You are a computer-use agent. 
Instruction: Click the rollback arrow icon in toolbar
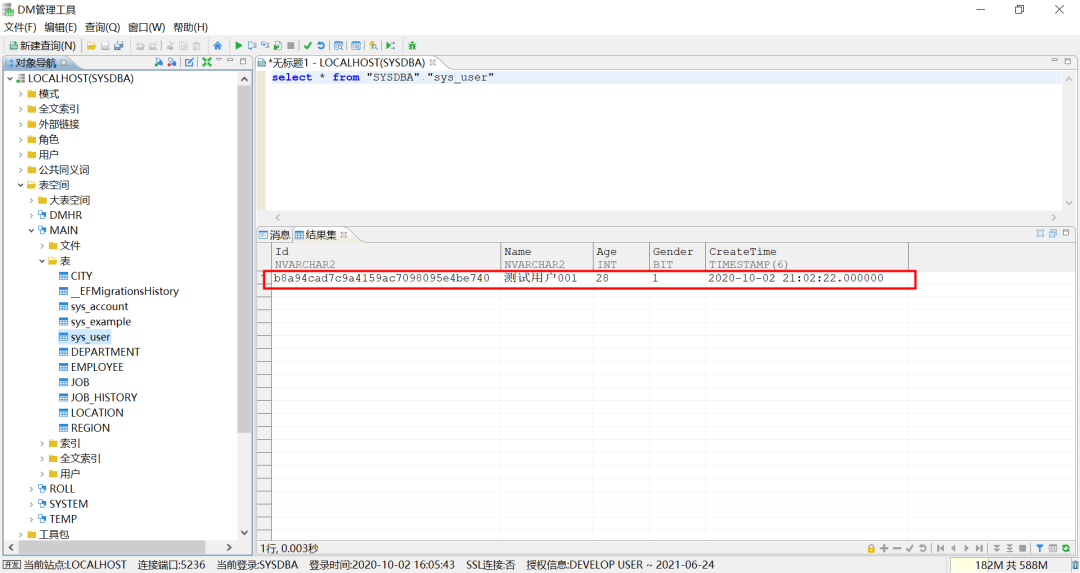tap(321, 45)
